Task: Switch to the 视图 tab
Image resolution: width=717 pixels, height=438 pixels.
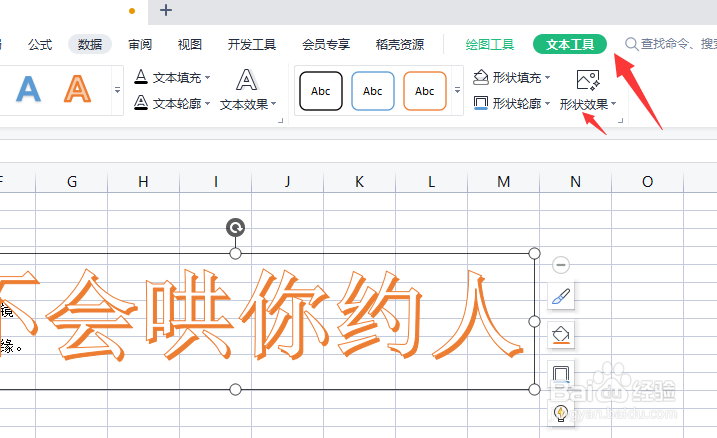Action: [x=190, y=45]
